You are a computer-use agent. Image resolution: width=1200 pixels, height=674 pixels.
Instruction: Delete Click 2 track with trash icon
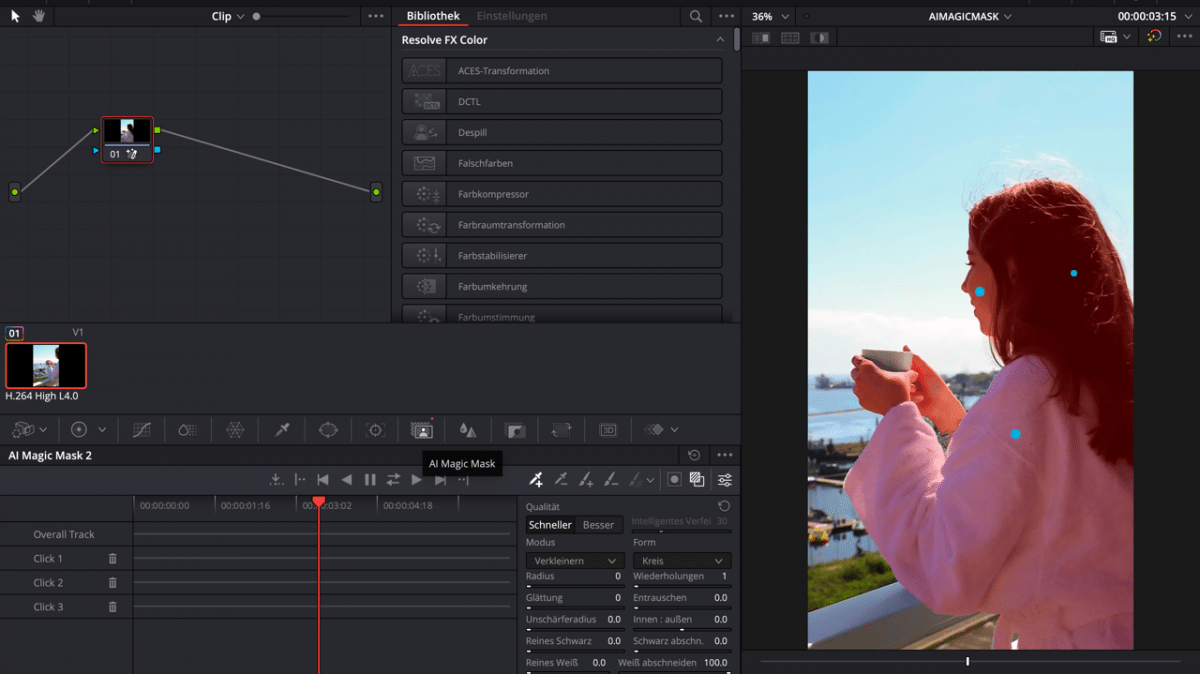[113, 583]
